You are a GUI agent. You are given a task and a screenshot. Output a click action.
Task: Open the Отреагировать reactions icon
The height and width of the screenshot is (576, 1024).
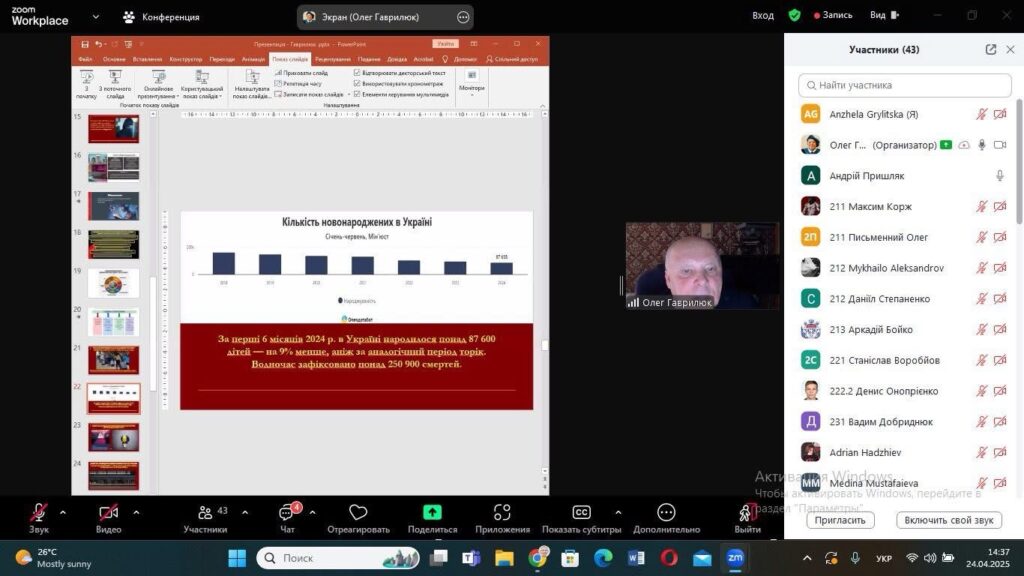(x=358, y=513)
